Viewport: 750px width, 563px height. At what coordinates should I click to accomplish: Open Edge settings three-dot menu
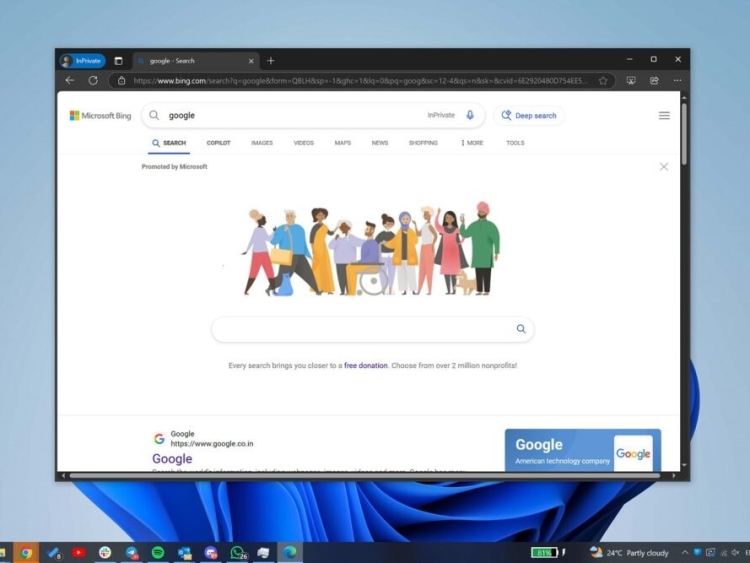[677, 81]
